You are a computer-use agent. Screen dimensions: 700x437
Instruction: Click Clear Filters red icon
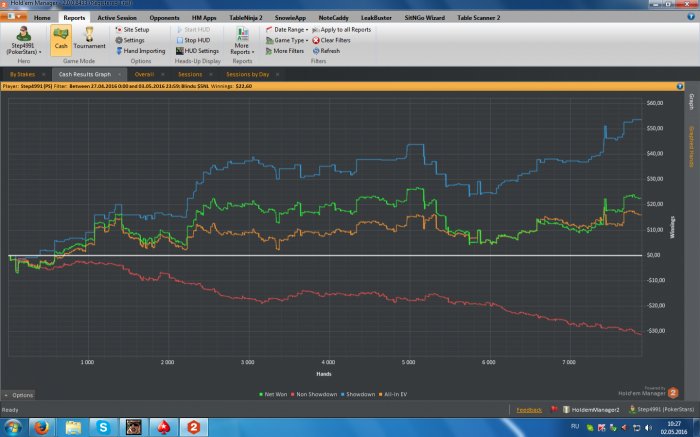coord(316,40)
